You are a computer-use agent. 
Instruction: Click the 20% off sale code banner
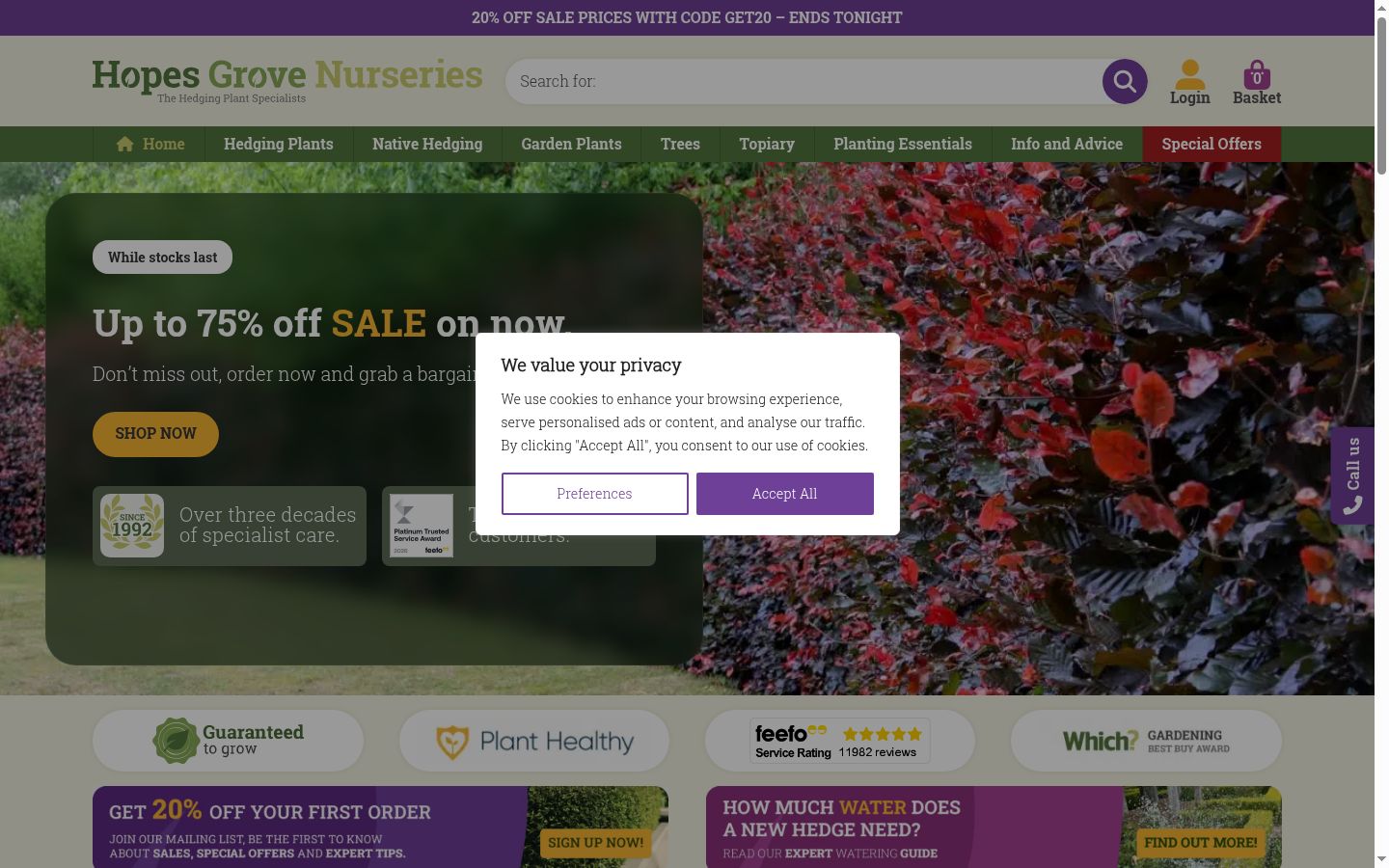(687, 17)
